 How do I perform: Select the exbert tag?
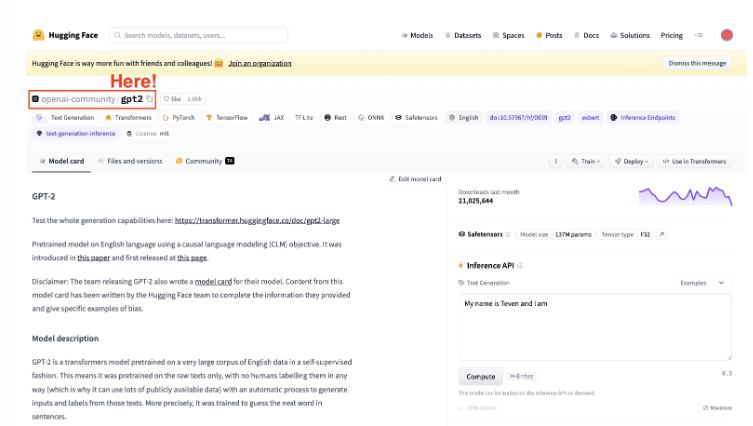(590, 118)
